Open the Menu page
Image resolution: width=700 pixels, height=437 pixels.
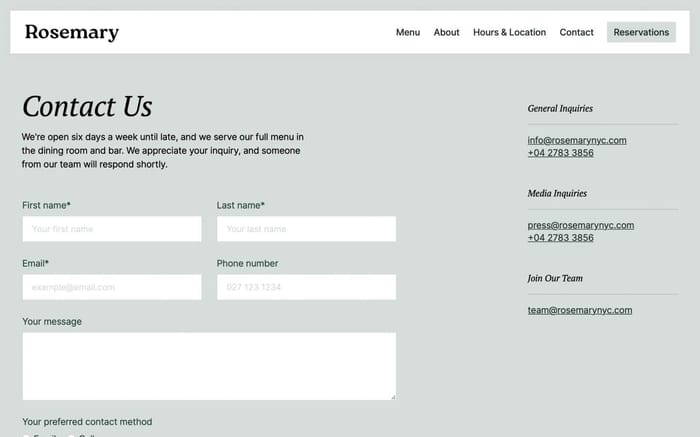tap(408, 32)
